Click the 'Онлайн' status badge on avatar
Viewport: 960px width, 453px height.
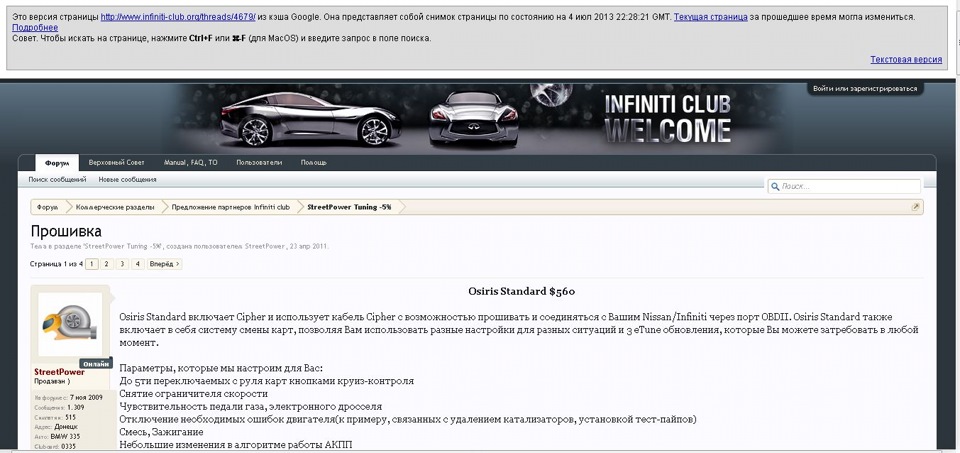[96, 364]
